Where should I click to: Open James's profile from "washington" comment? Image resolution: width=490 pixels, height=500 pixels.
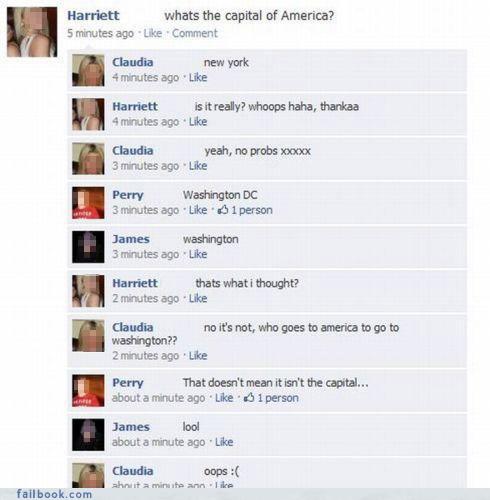tap(131, 239)
